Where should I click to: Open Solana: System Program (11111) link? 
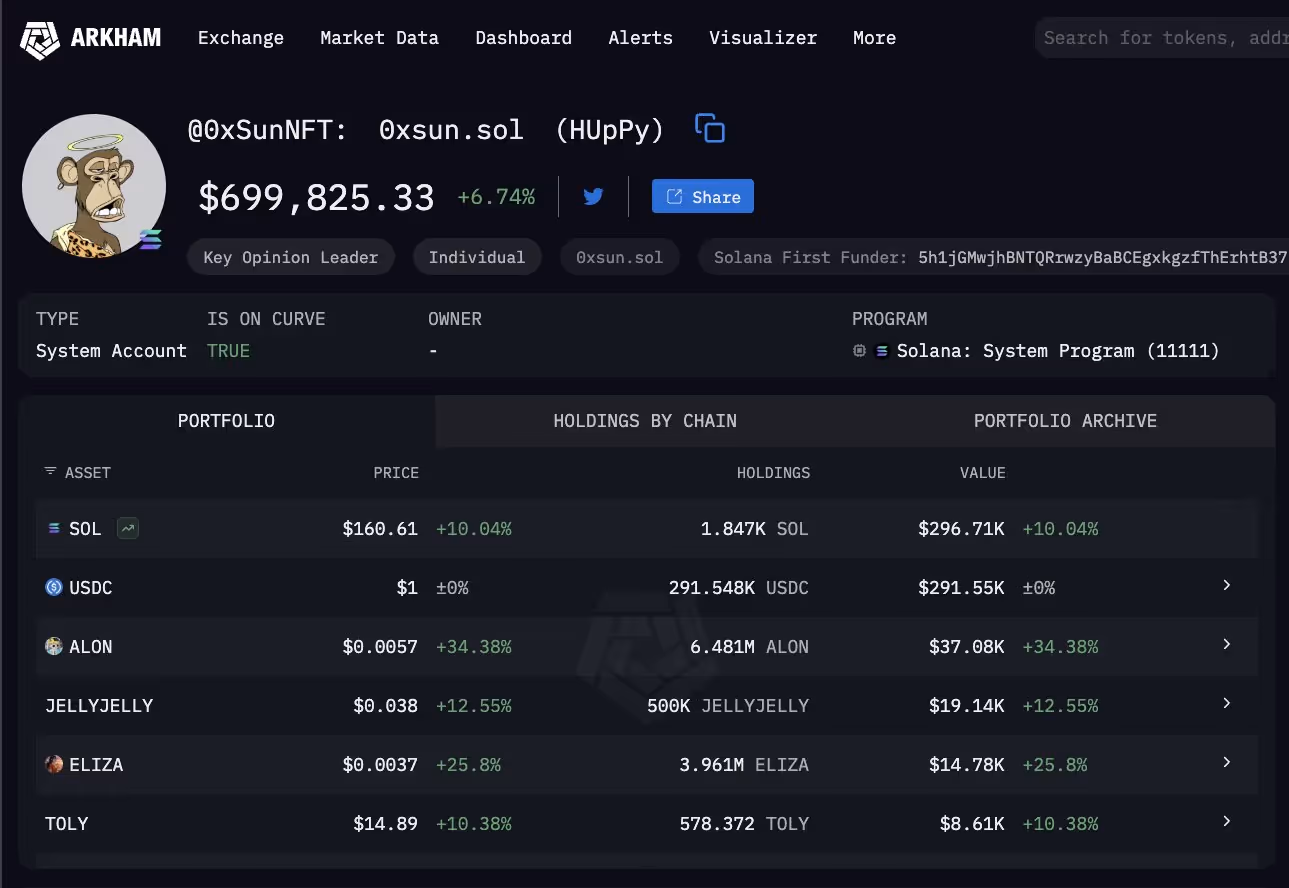pyautogui.click(x=1058, y=351)
